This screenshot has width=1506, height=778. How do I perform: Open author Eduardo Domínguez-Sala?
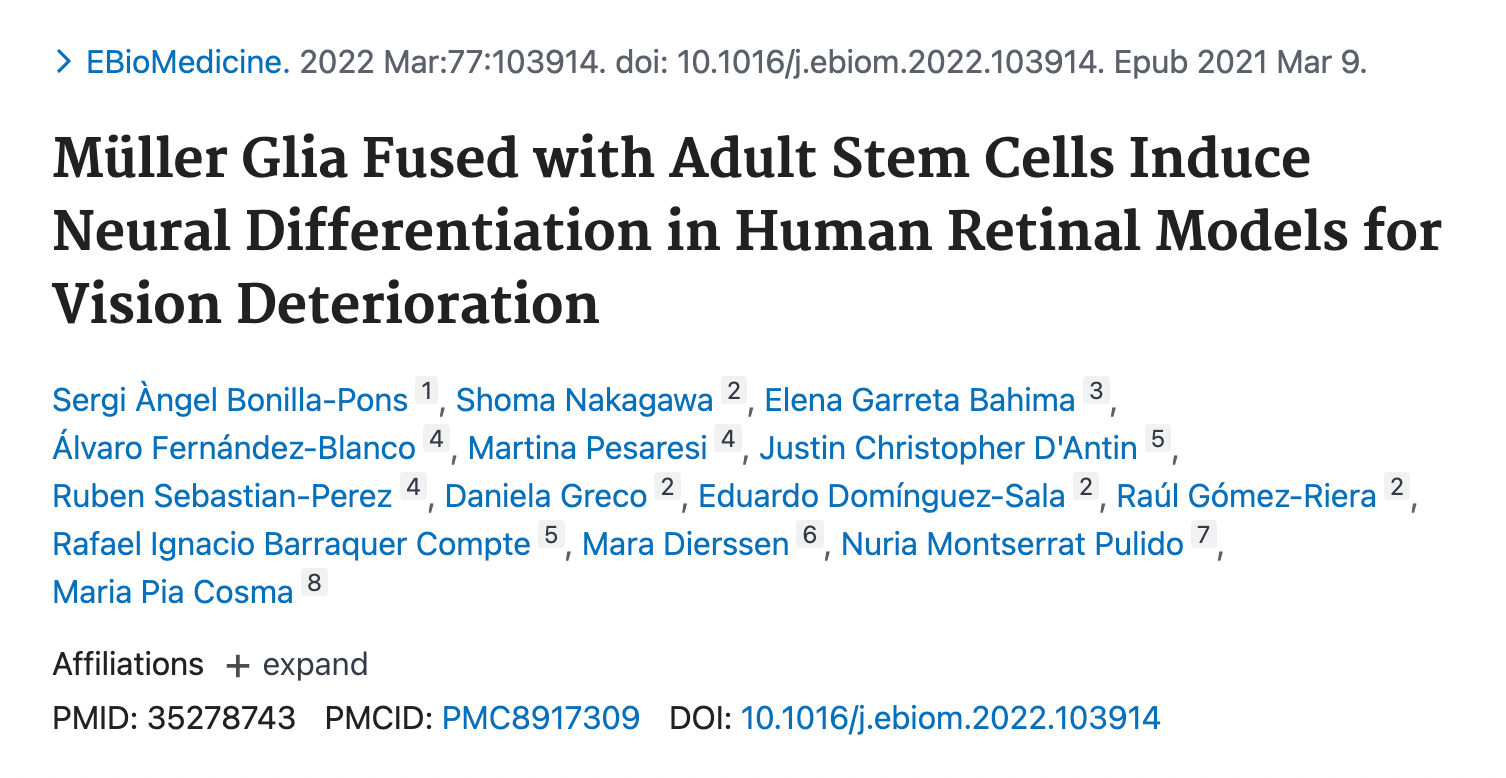(x=881, y=496)
